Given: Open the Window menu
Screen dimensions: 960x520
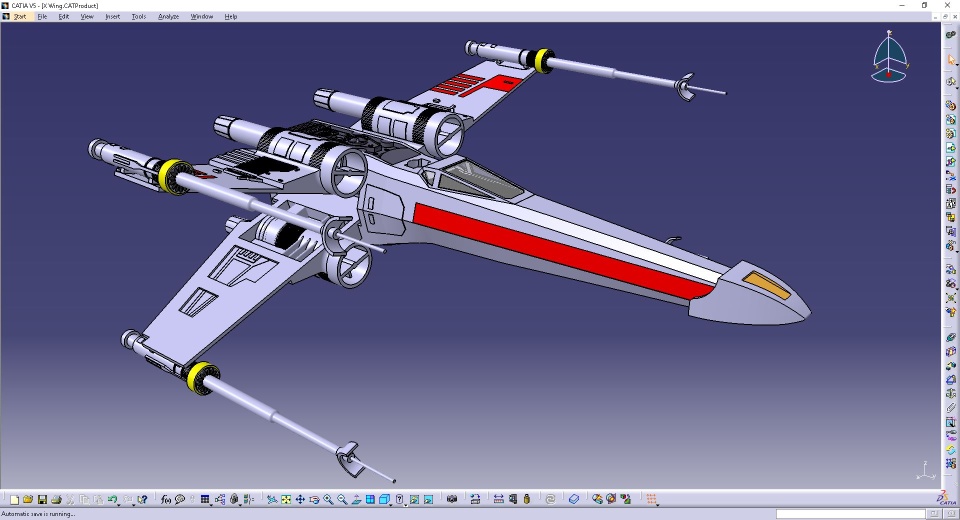Looking at the screenshot, I should tap(201, 17).
